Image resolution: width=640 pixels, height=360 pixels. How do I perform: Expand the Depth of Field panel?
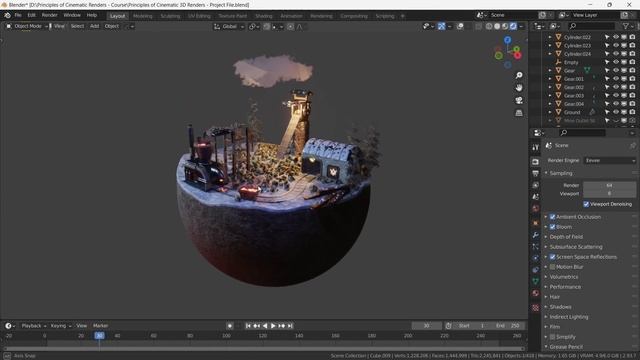point(546,237)
